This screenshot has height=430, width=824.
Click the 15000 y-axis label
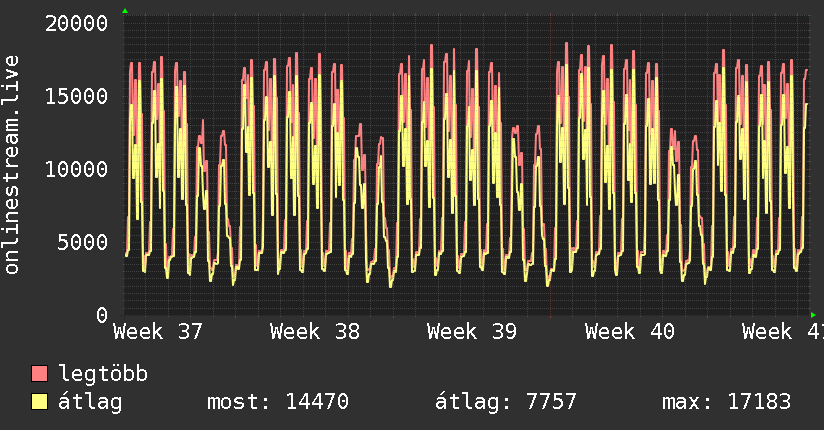[x=76, y=96]
